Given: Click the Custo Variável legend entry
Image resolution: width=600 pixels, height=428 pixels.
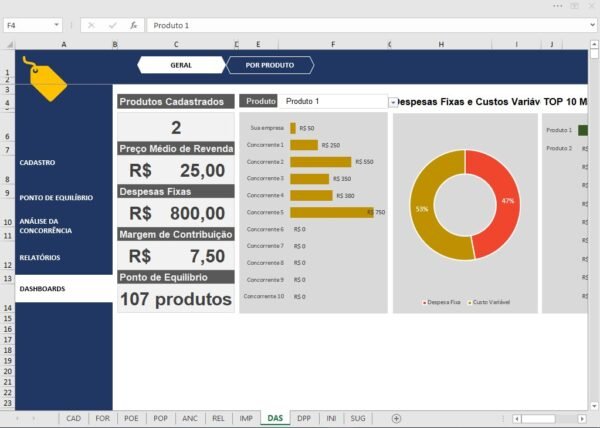Looking at the screenshot, I should pyautogui.click(x=489, y=302).
